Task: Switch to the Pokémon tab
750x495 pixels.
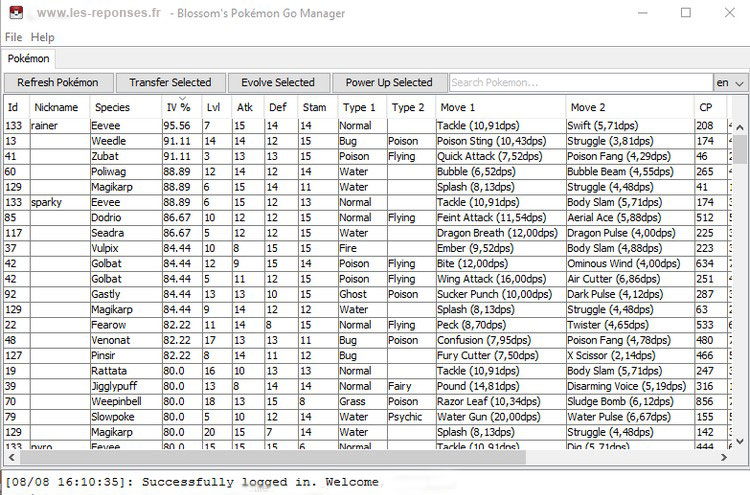Action: click(x=28, y=59)
